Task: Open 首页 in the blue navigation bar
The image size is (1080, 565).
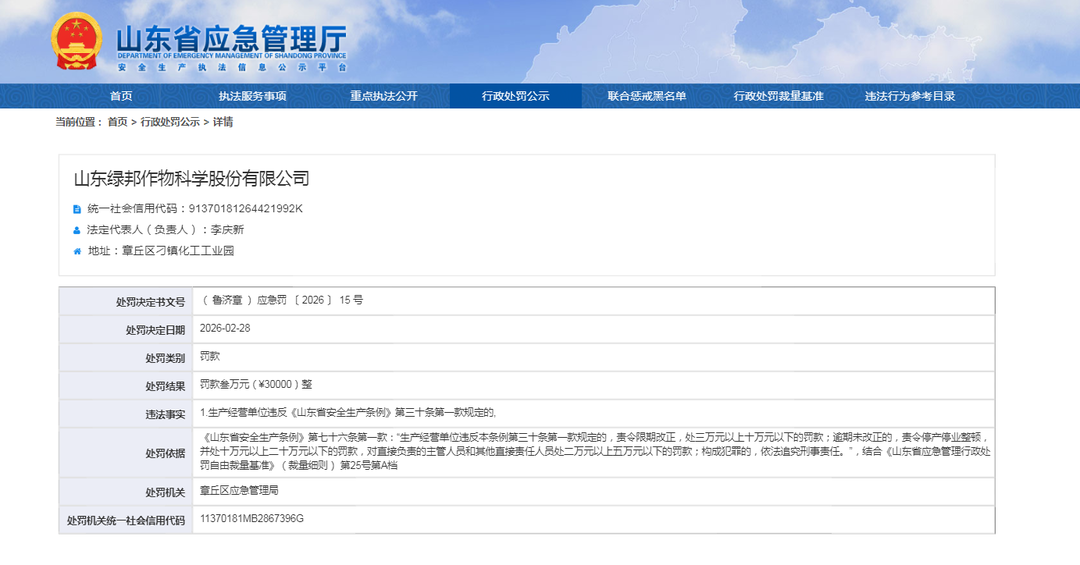Action: coord(121,96)
